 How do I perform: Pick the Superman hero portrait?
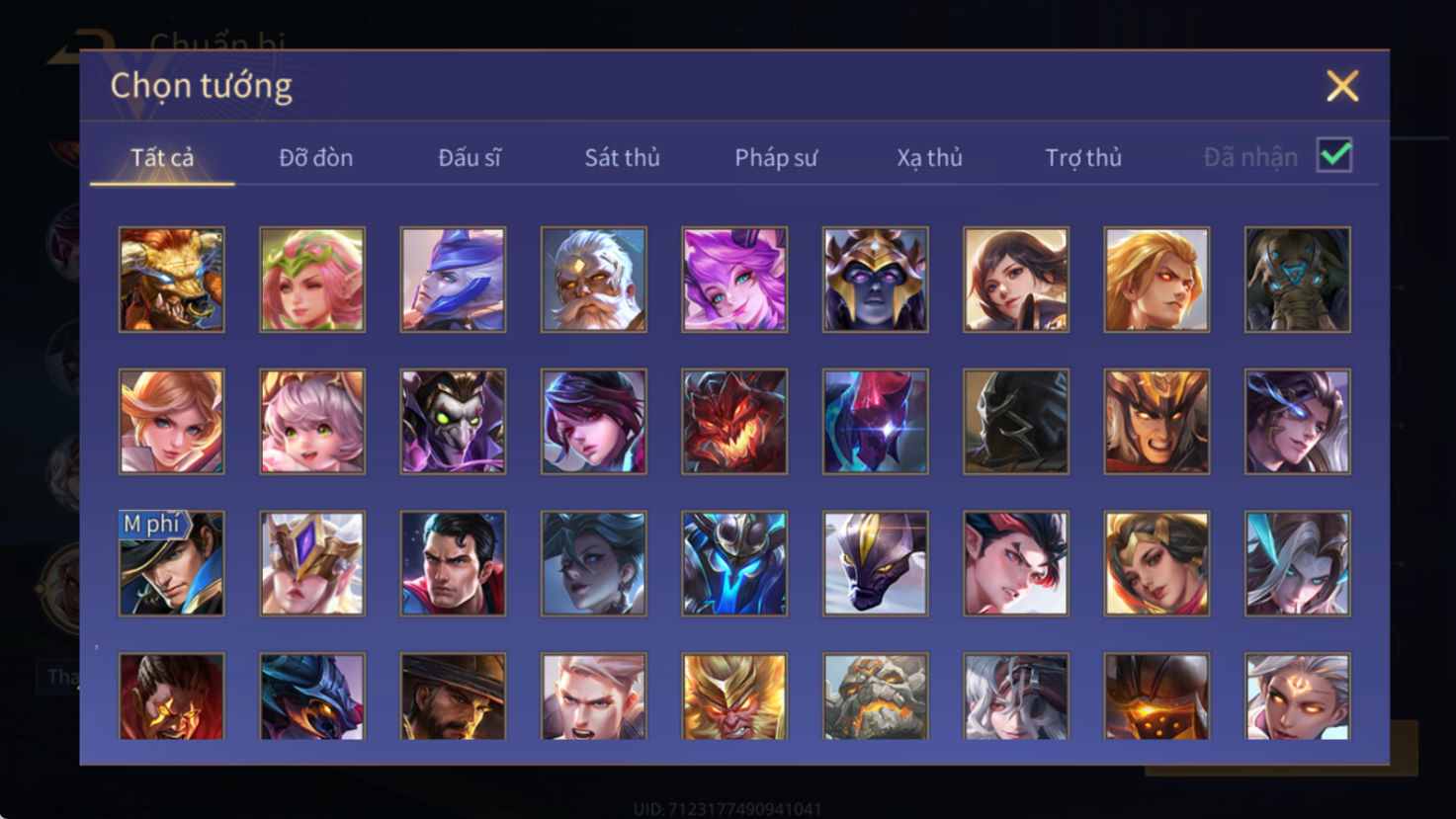point(453,563)
